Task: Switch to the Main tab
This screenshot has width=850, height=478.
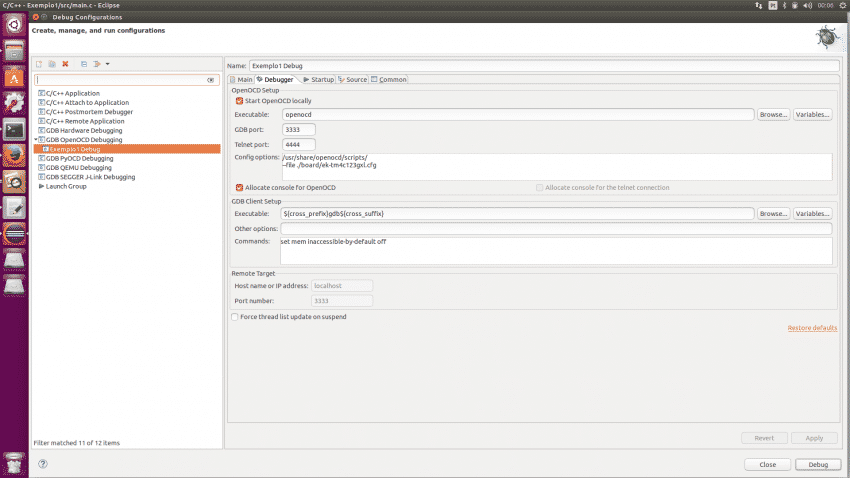Action: click(241, 79)
